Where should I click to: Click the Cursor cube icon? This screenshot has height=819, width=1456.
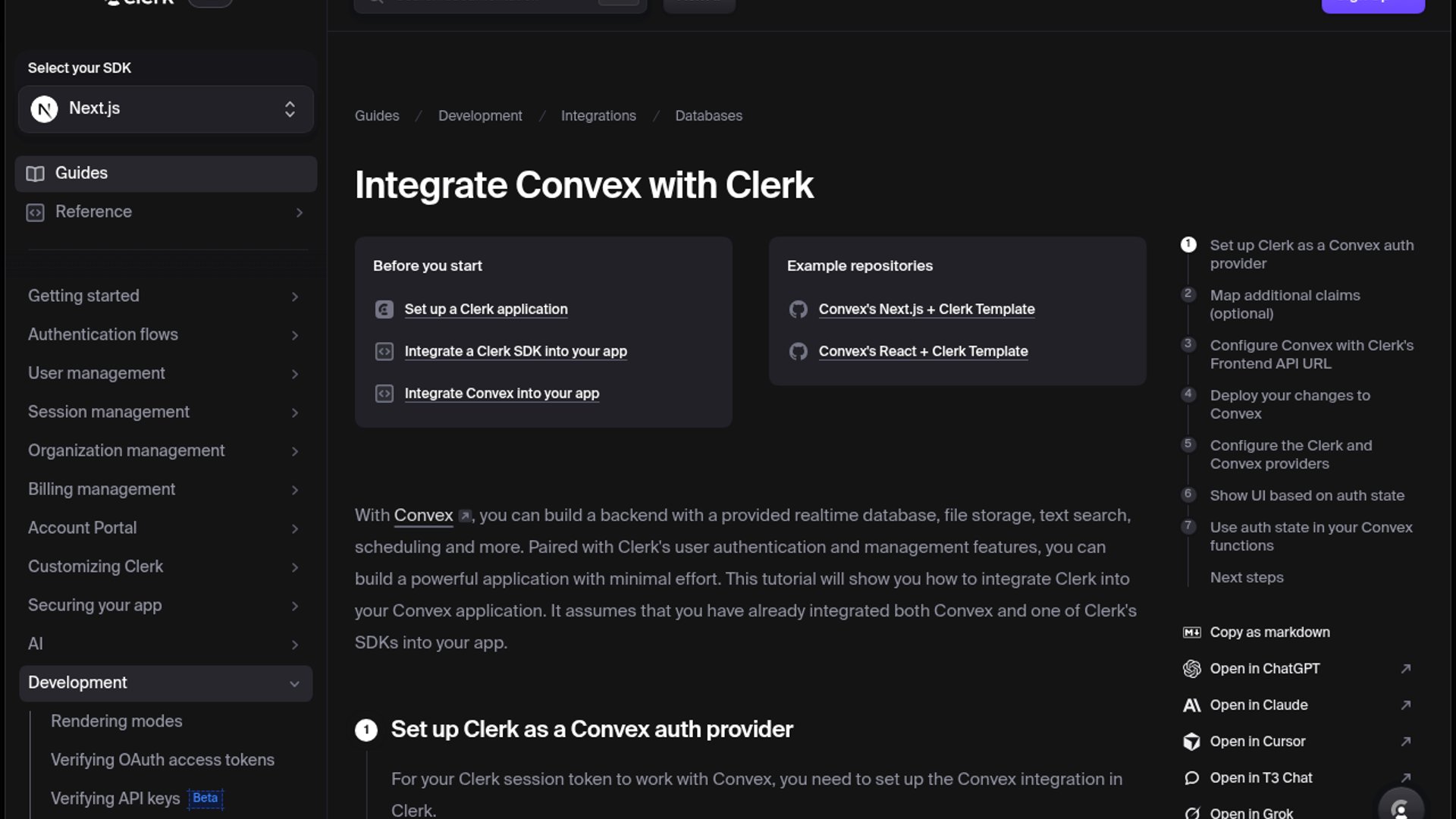point(1191,742)
